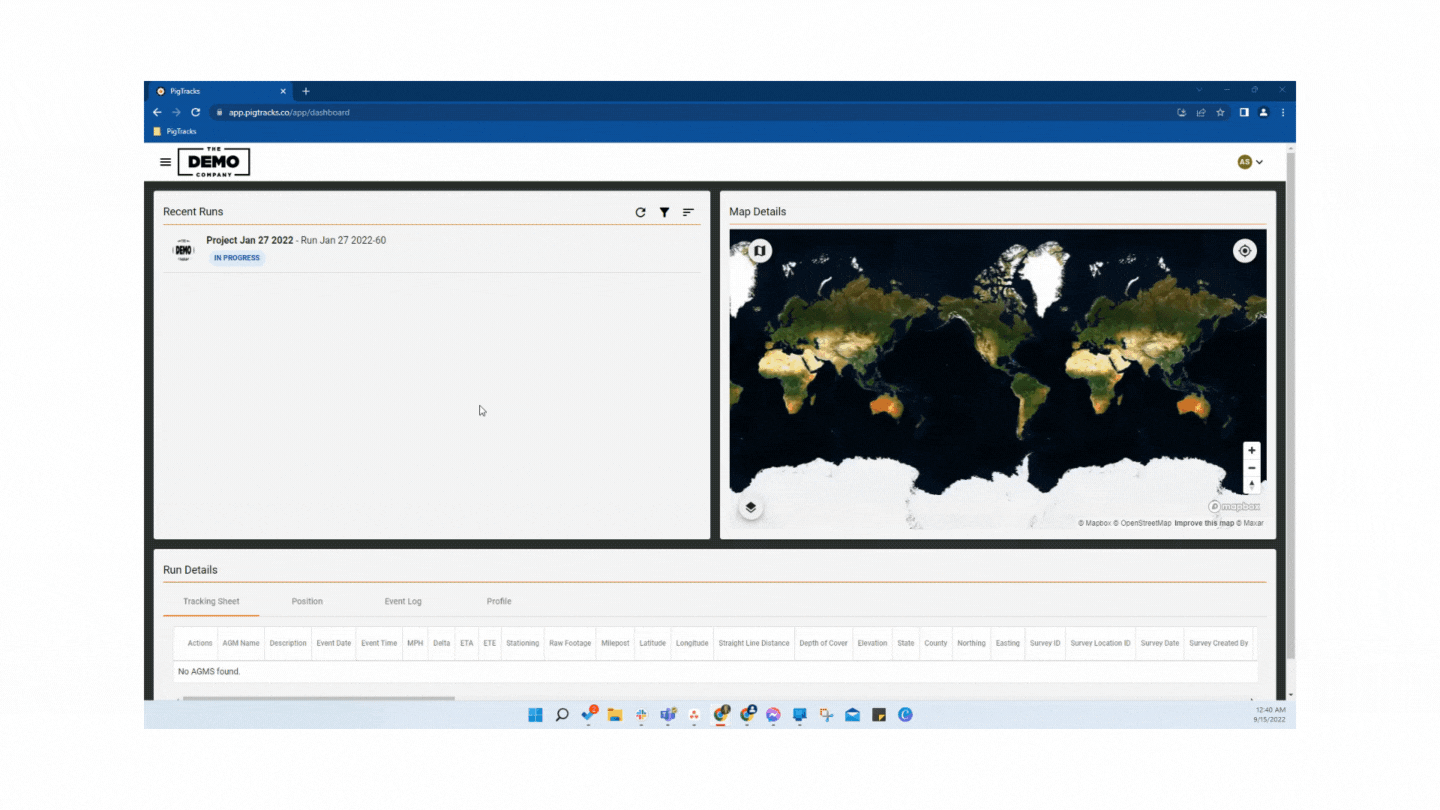Image resolution: width=1440 pixels, height=810 pixels.
Task: Open the Event Log tab
Action: 403,601
